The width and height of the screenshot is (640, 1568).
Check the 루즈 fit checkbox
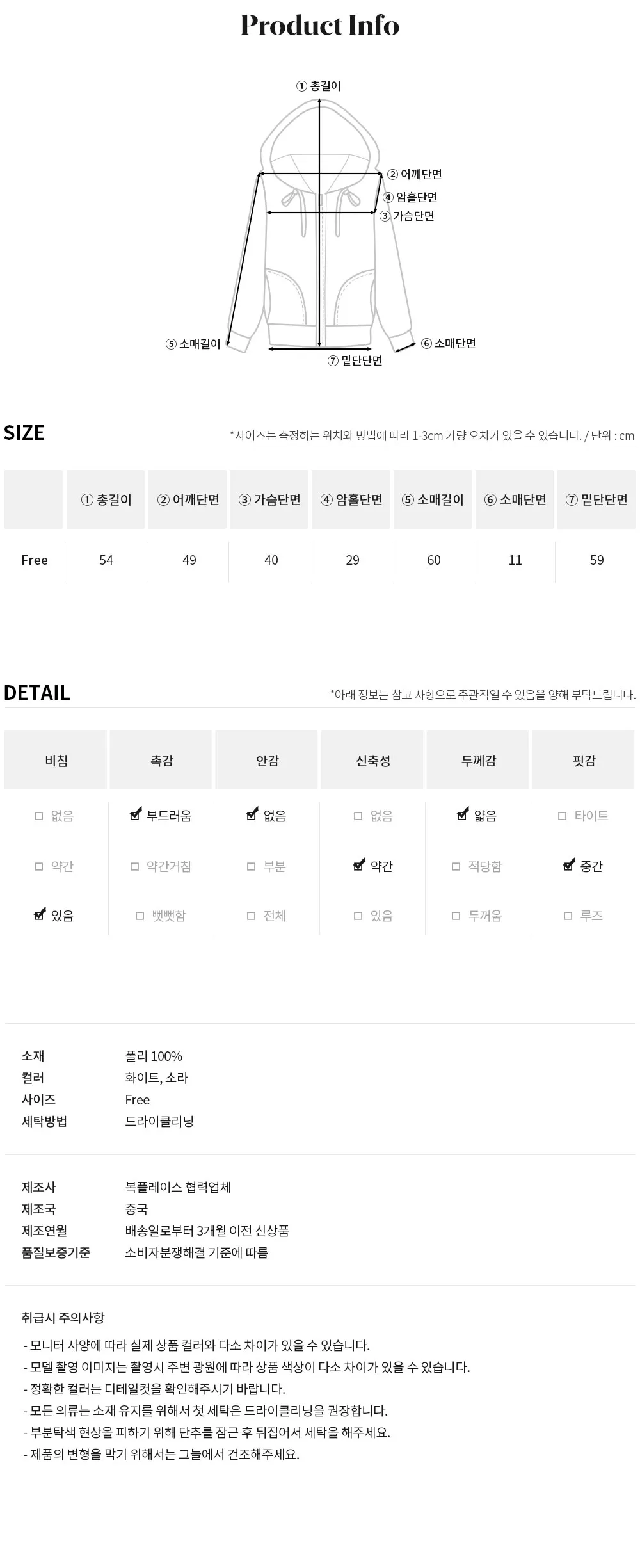point(568,916)
